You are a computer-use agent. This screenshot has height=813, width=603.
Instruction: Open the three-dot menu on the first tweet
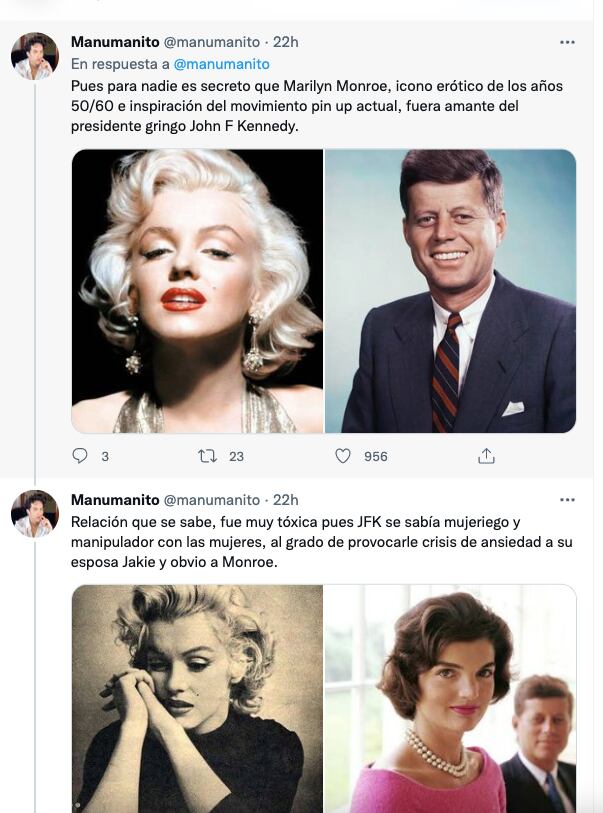pos(567,42)
